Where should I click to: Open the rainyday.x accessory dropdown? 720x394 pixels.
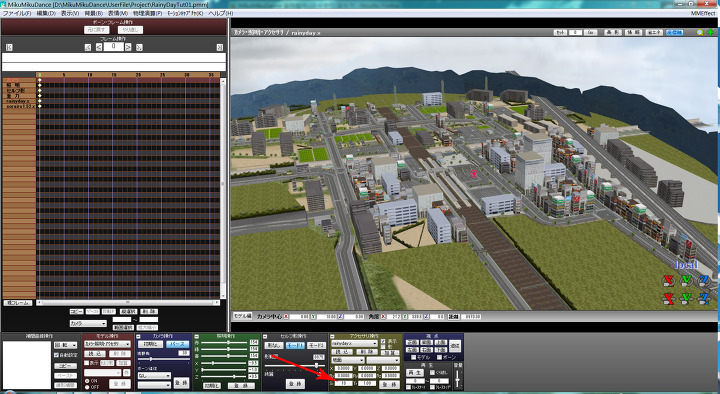[354, 343]
